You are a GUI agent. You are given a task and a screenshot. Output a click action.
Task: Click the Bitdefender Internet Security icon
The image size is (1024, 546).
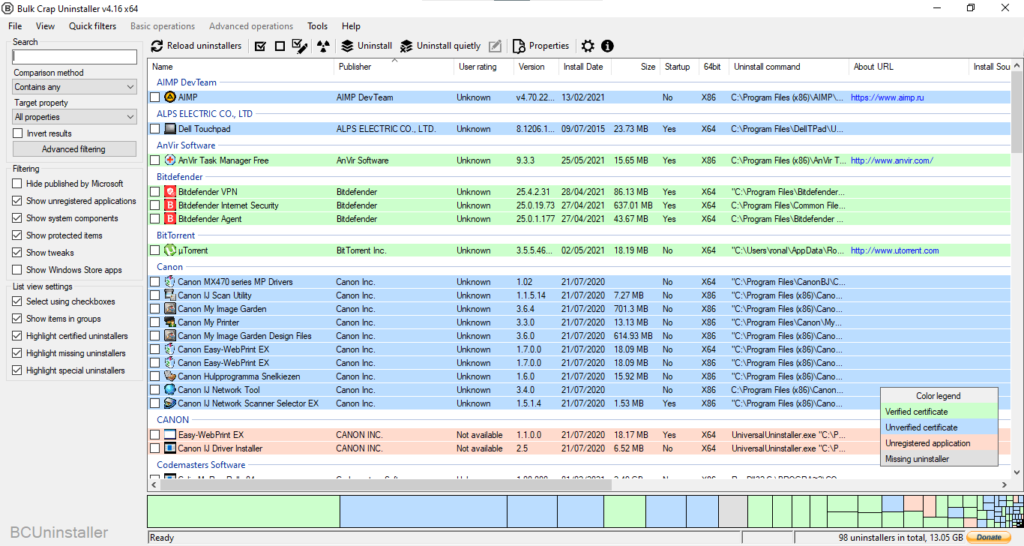(170, 205)
